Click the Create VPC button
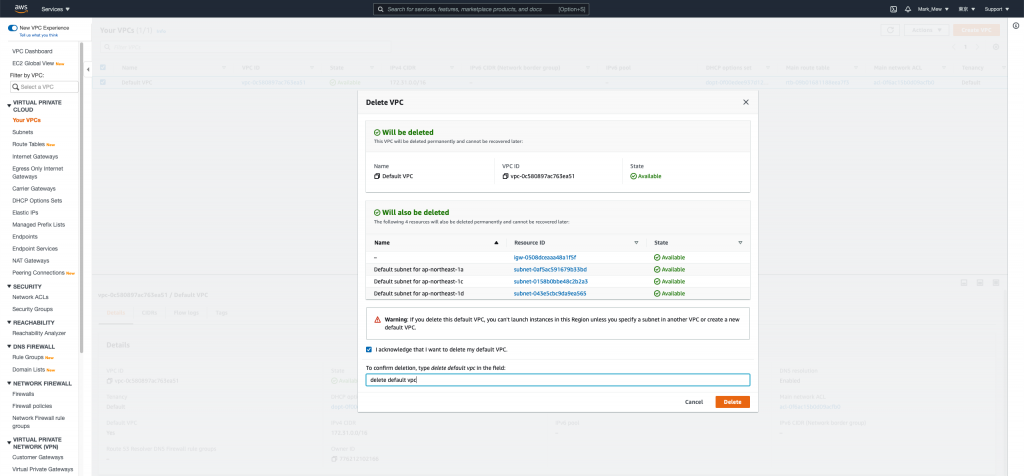Screen dimensions: 1024x476 [x=976, y=30]
